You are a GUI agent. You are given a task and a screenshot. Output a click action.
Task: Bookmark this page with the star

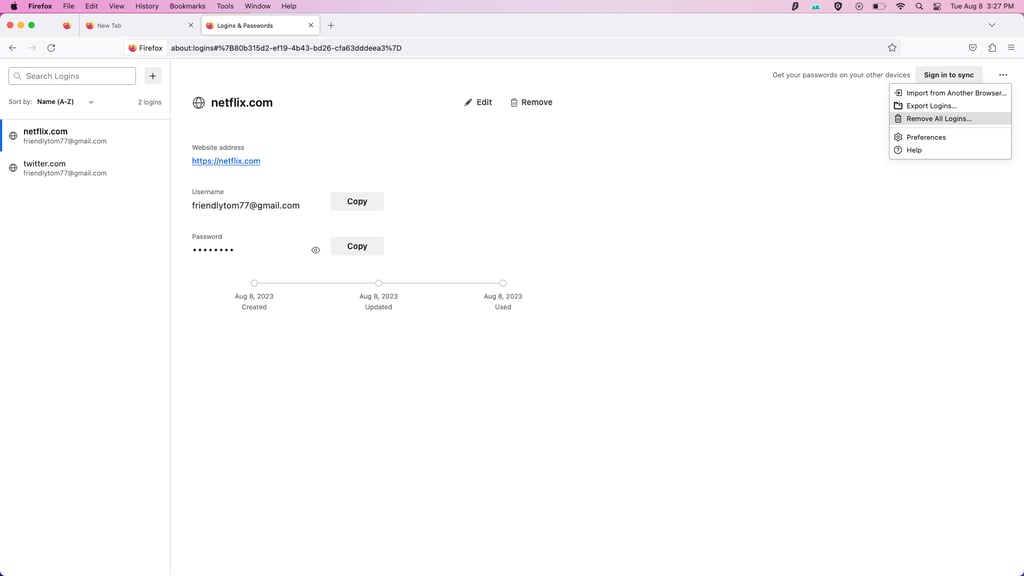point(892,48)
